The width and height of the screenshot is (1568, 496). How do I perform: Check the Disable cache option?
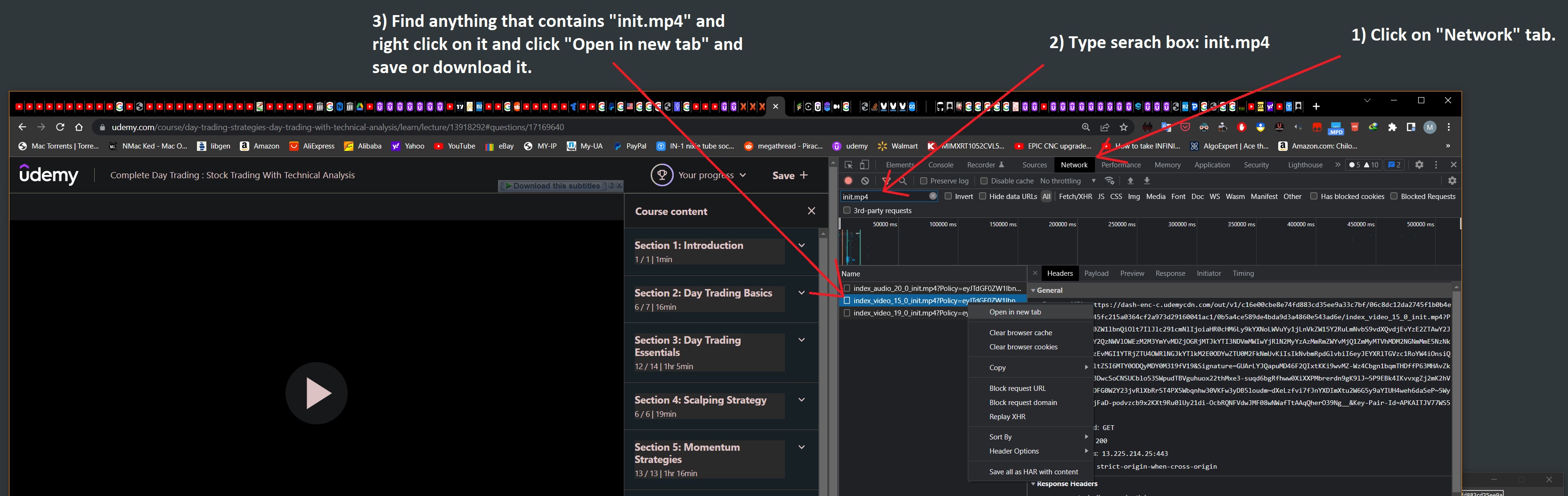pos(984,181)
